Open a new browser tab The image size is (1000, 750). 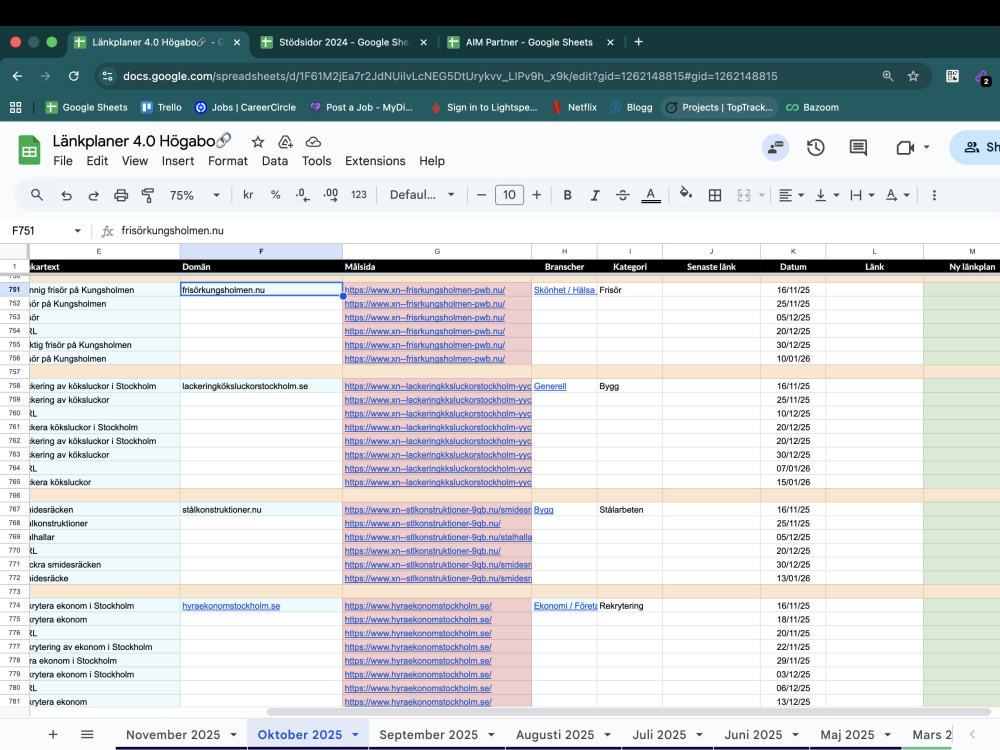638,42
